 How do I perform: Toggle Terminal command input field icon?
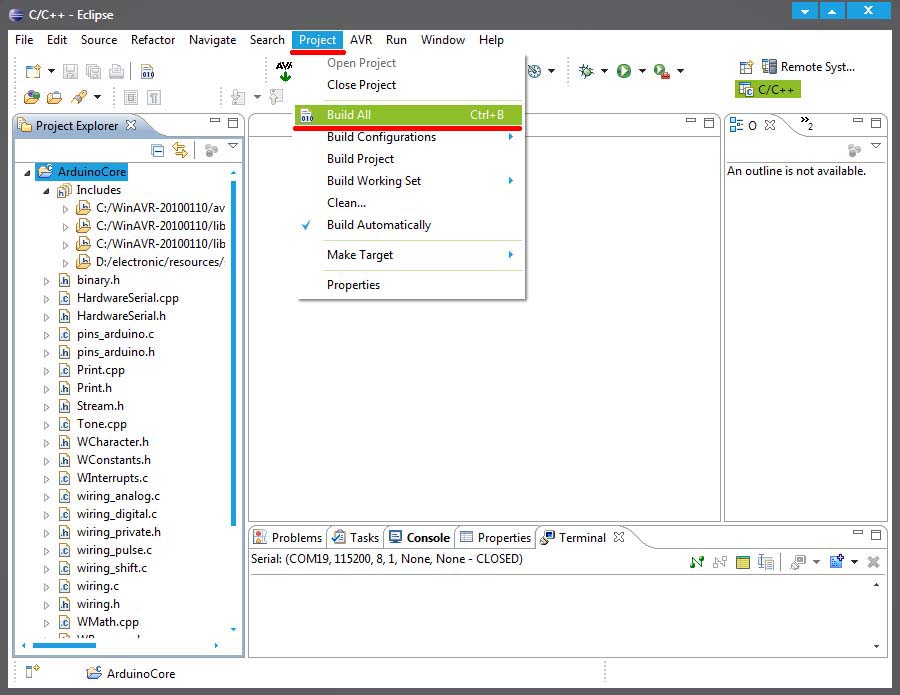[x=766, y=562]
